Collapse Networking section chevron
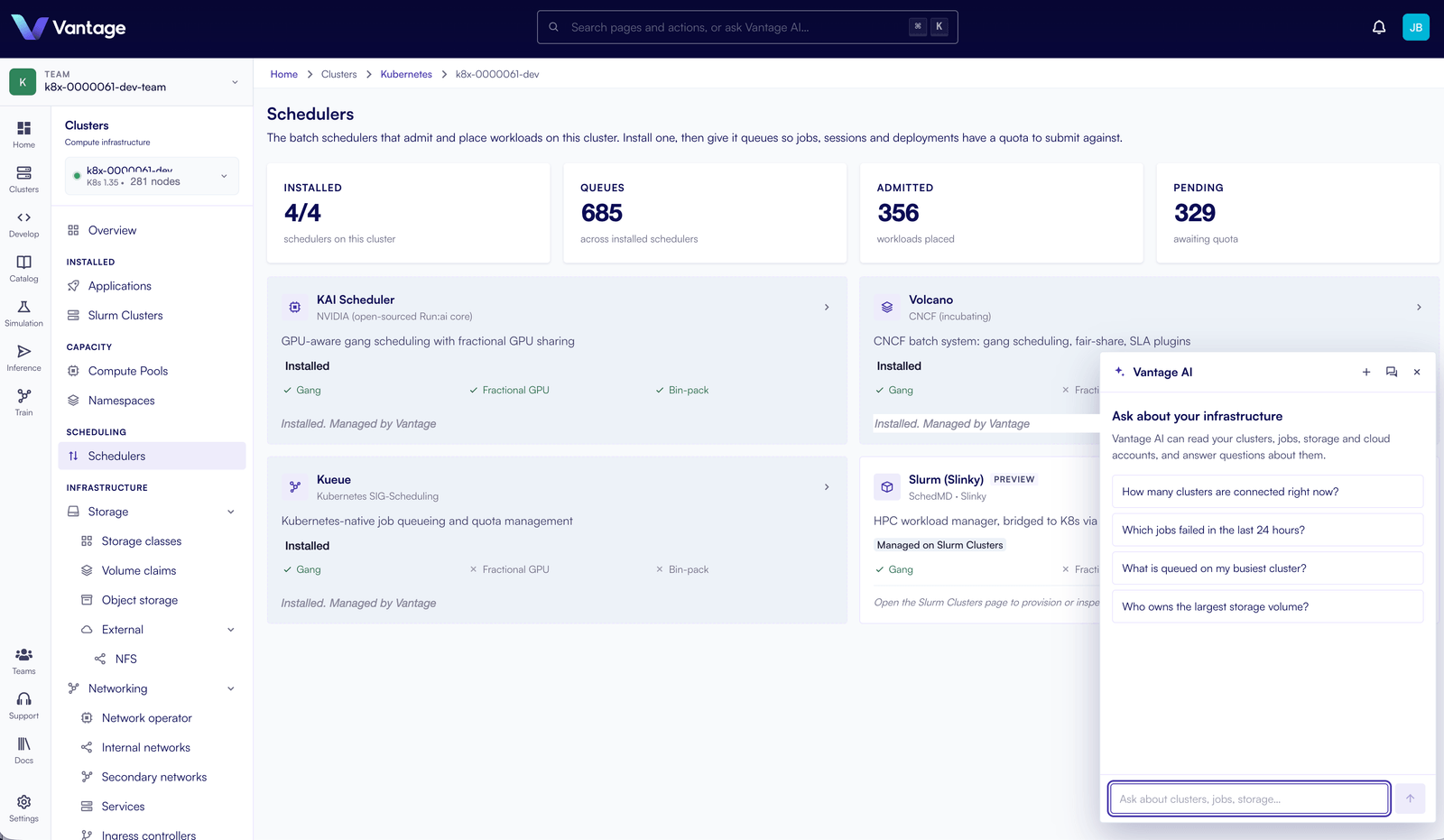The image size is (1444, 840). point(231,688)
